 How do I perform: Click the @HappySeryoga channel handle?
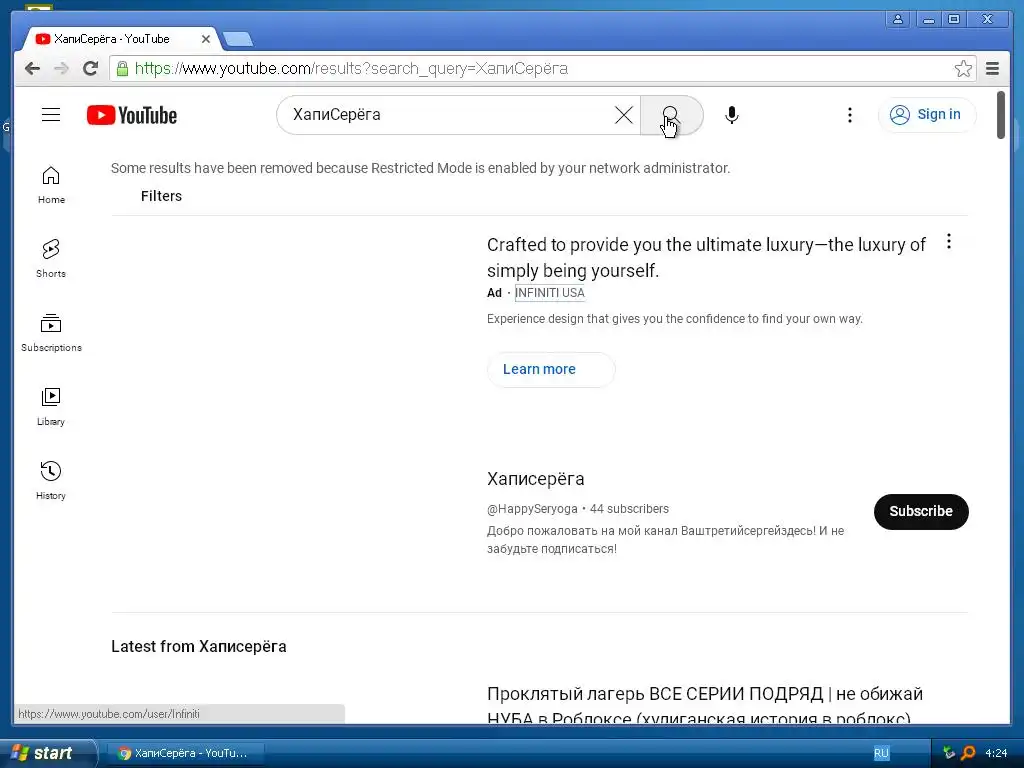click(532, 509)
